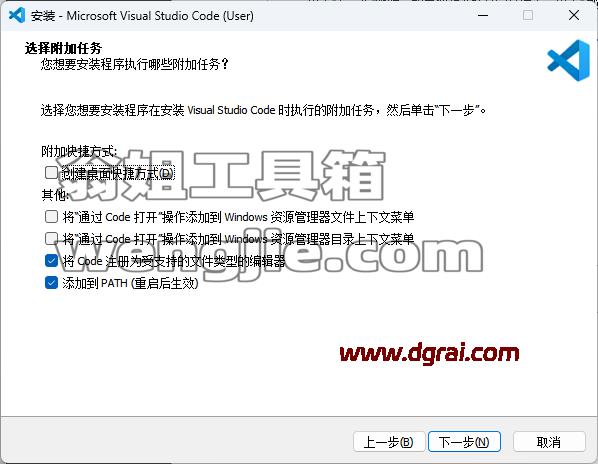This screenshot has height=464, width=598.
Task: Close the installer window
Action: pyautogui.click(x=574, y=16)
